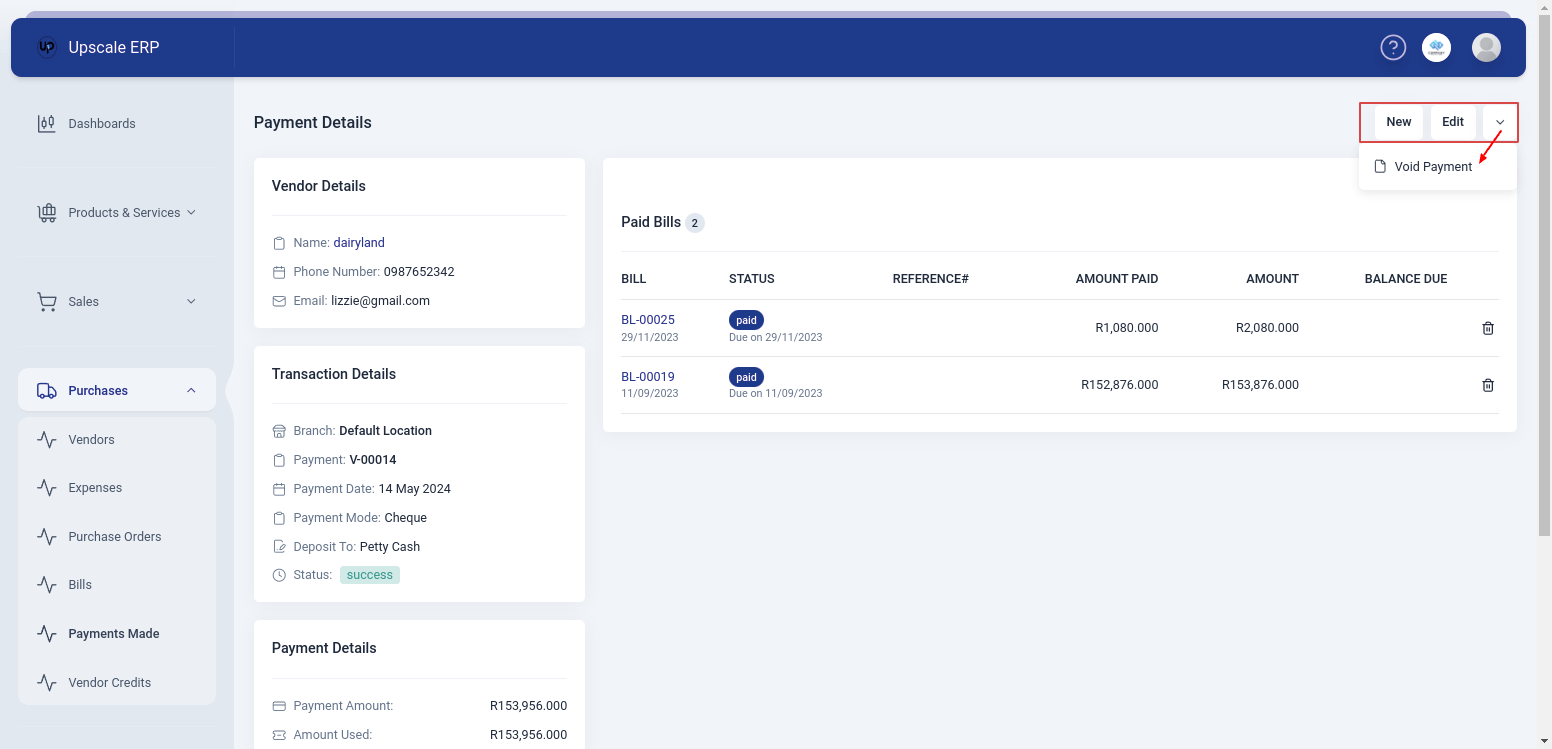Open the user profile avatar
This screenshot has width=1552, height=749.
coord(1486,47)
